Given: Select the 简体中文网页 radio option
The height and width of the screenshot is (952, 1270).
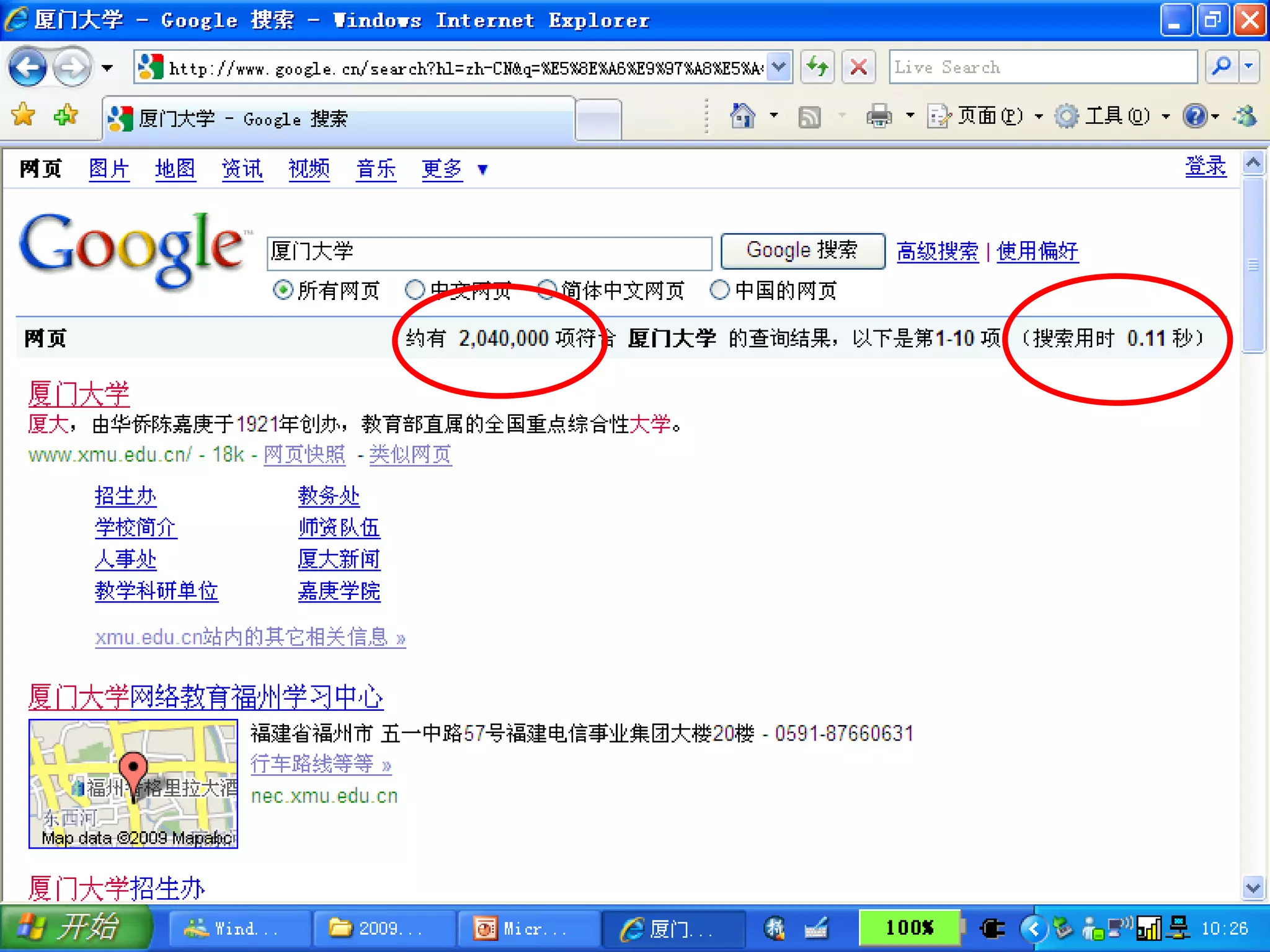Looking at the screenshot, I should click(x=547, y=290).
